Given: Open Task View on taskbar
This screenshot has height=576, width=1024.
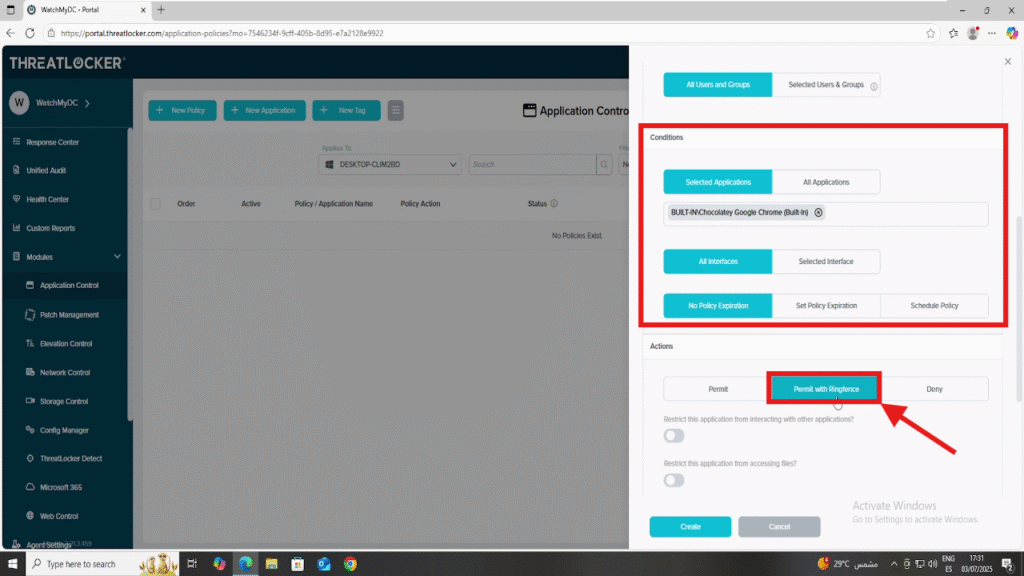Looking at the screenshot, I should [x=192, y=564].
